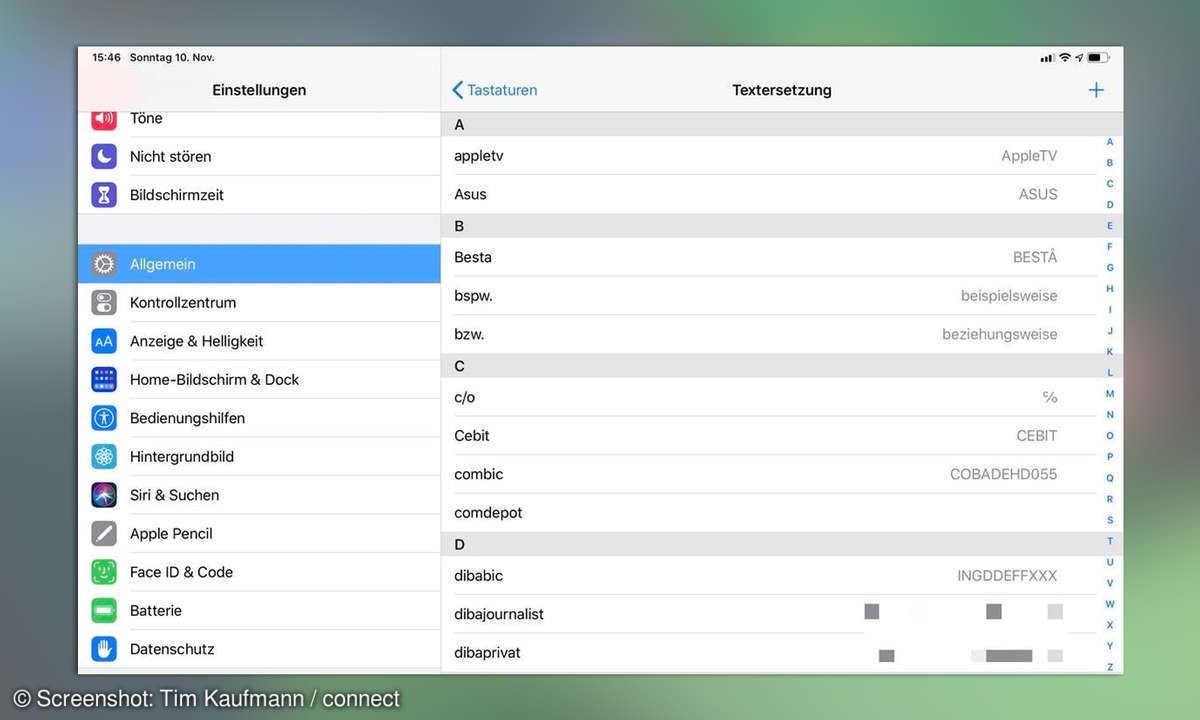
Task: Tap beispielsweise phrase value
Action: [1009, 296]
